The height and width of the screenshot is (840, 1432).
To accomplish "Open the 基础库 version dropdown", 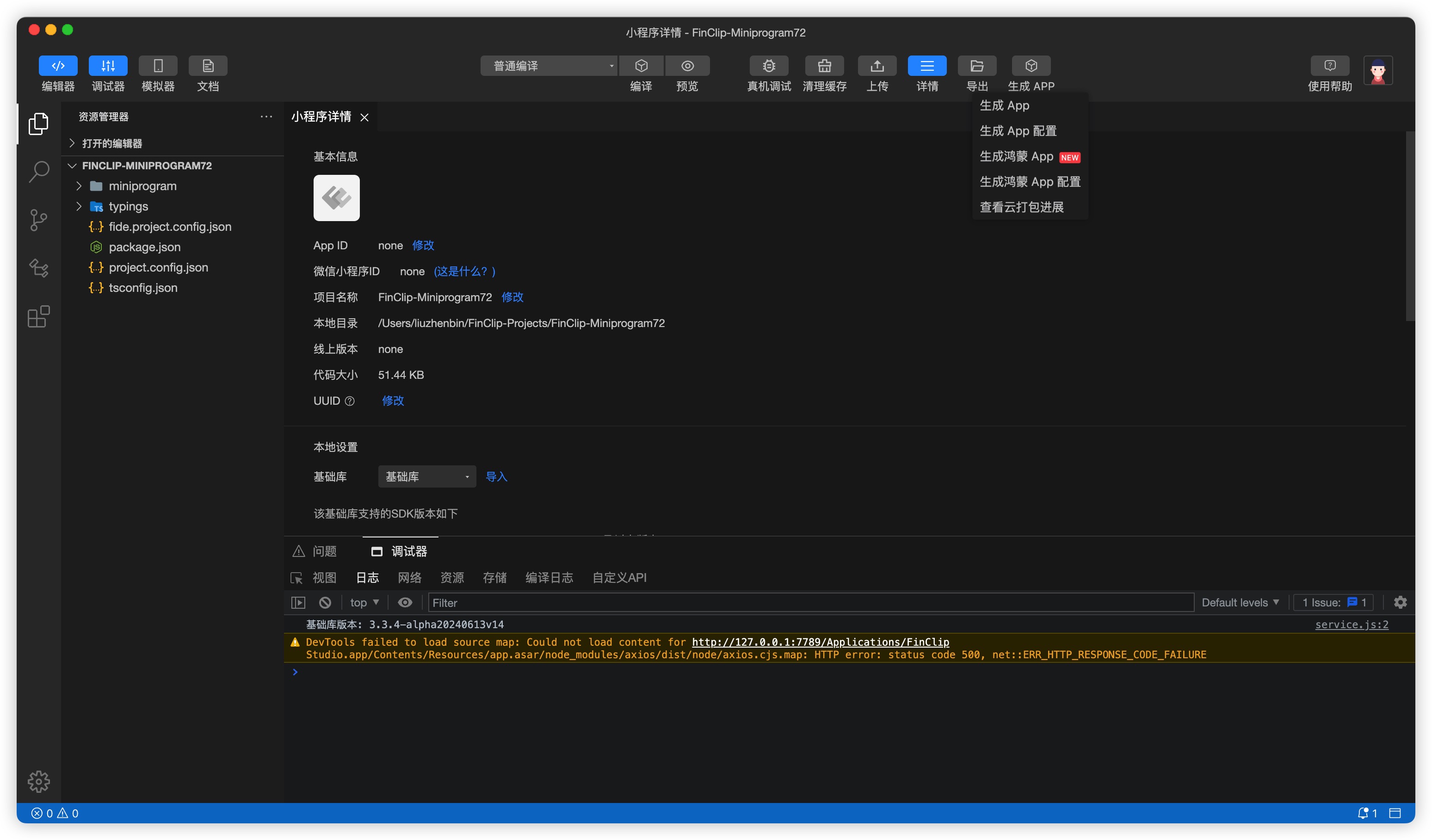I will [427, 476].
